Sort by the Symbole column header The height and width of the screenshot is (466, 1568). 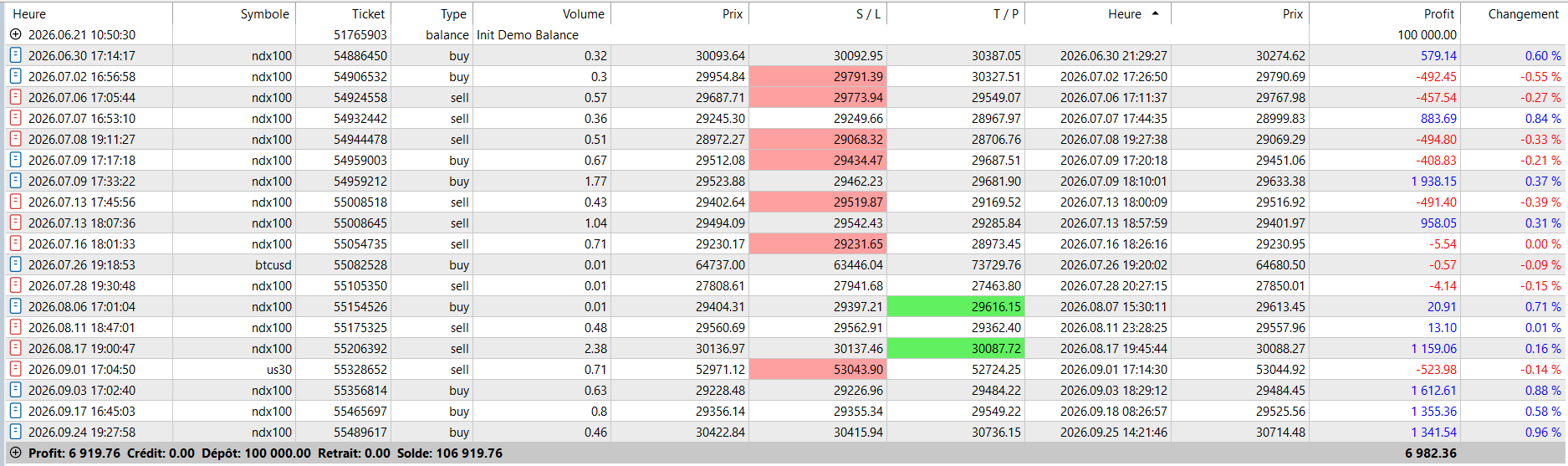pos(264,13)
